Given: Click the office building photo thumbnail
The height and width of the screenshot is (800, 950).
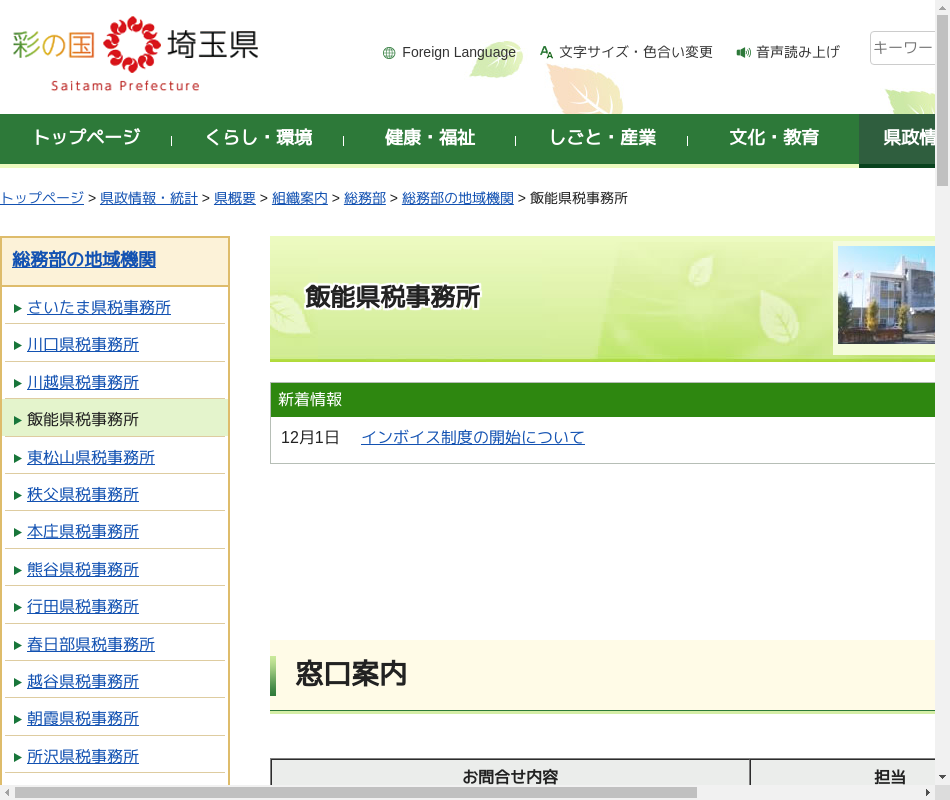Looking at the screenshot, I should click(x=886, y=295).
